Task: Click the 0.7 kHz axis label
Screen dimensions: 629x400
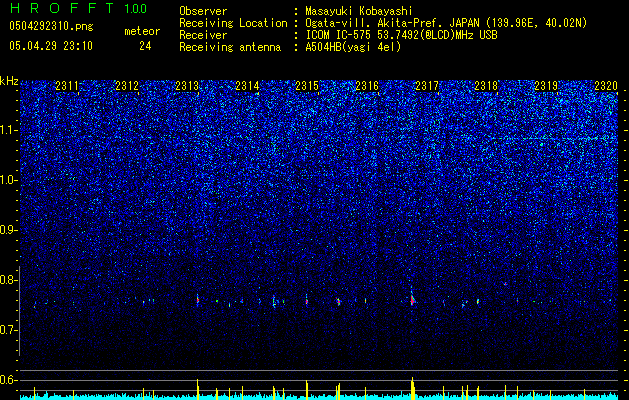Action: tap(9, 330)
